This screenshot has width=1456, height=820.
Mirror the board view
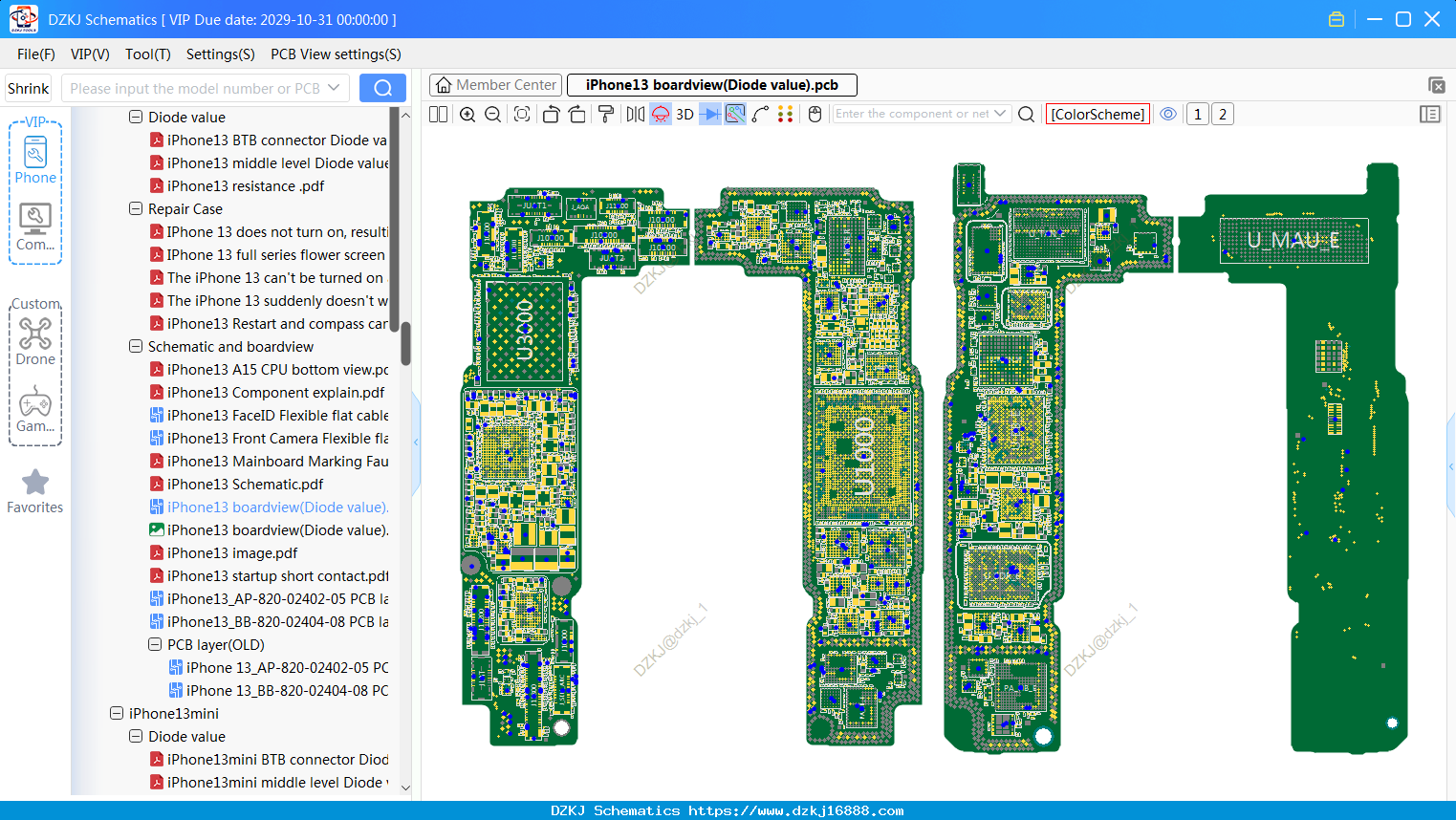(635, 114)
